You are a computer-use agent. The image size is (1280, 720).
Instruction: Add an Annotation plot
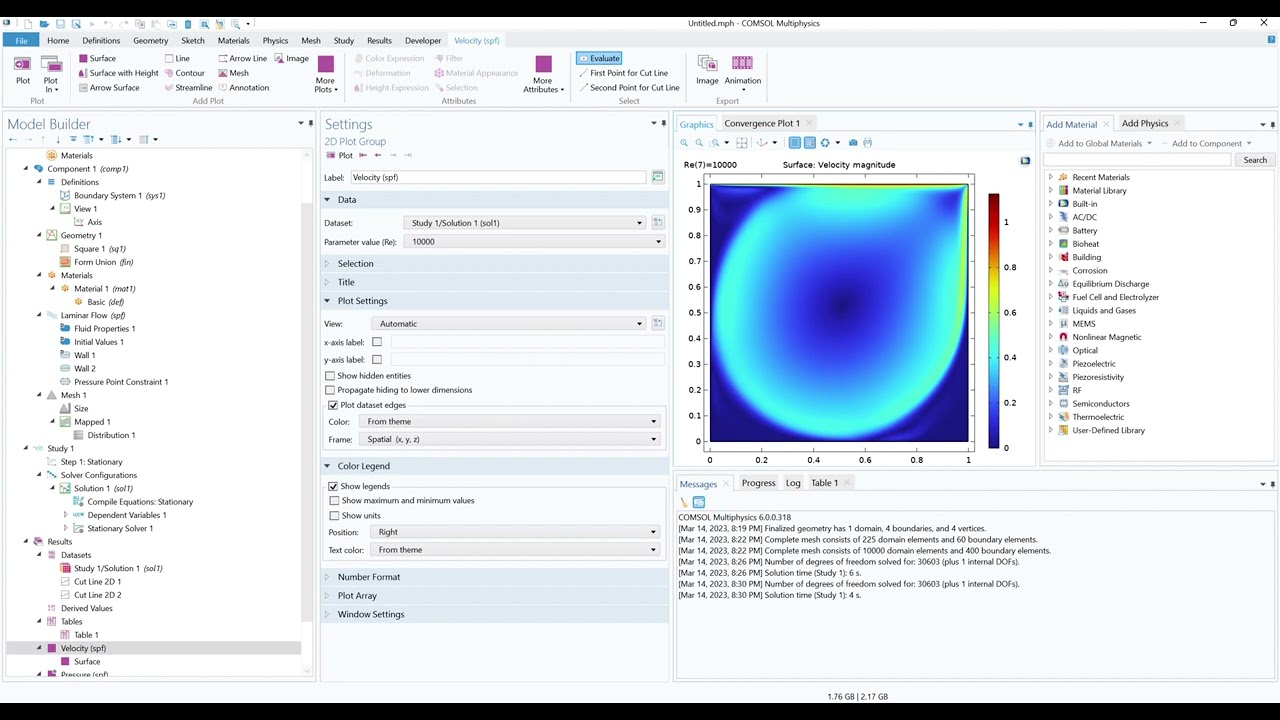(x=243, y=88)
